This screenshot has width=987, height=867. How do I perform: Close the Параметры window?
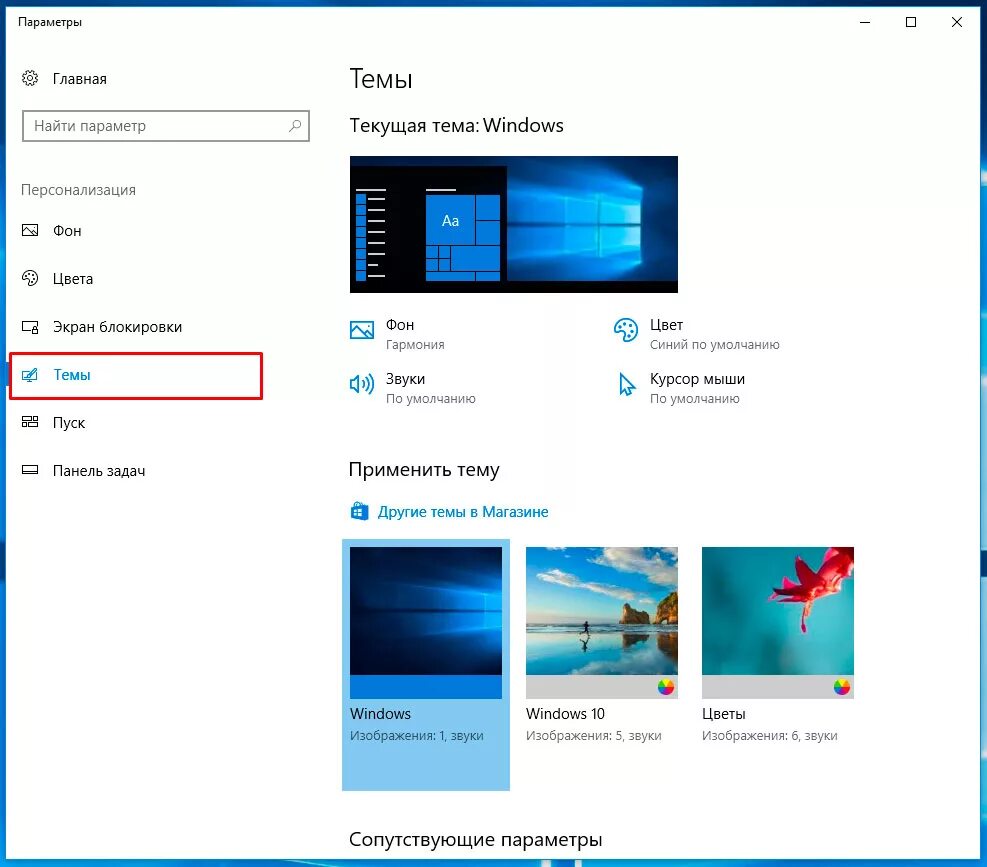pos(956,22)
